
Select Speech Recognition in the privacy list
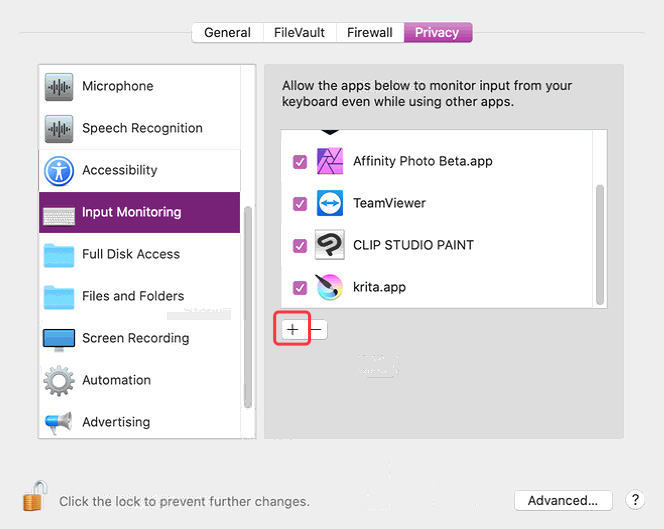click(x=140, y=128)
